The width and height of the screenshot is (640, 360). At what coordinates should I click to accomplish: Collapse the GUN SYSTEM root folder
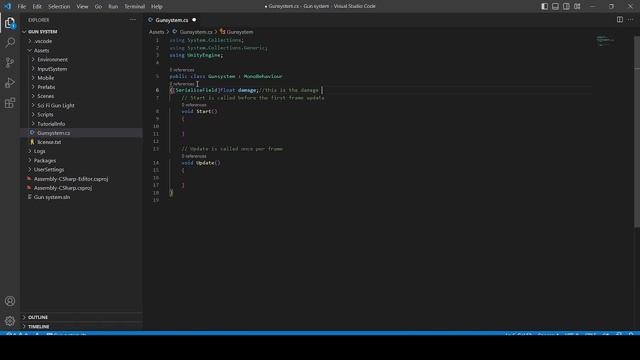coord(42,32)
